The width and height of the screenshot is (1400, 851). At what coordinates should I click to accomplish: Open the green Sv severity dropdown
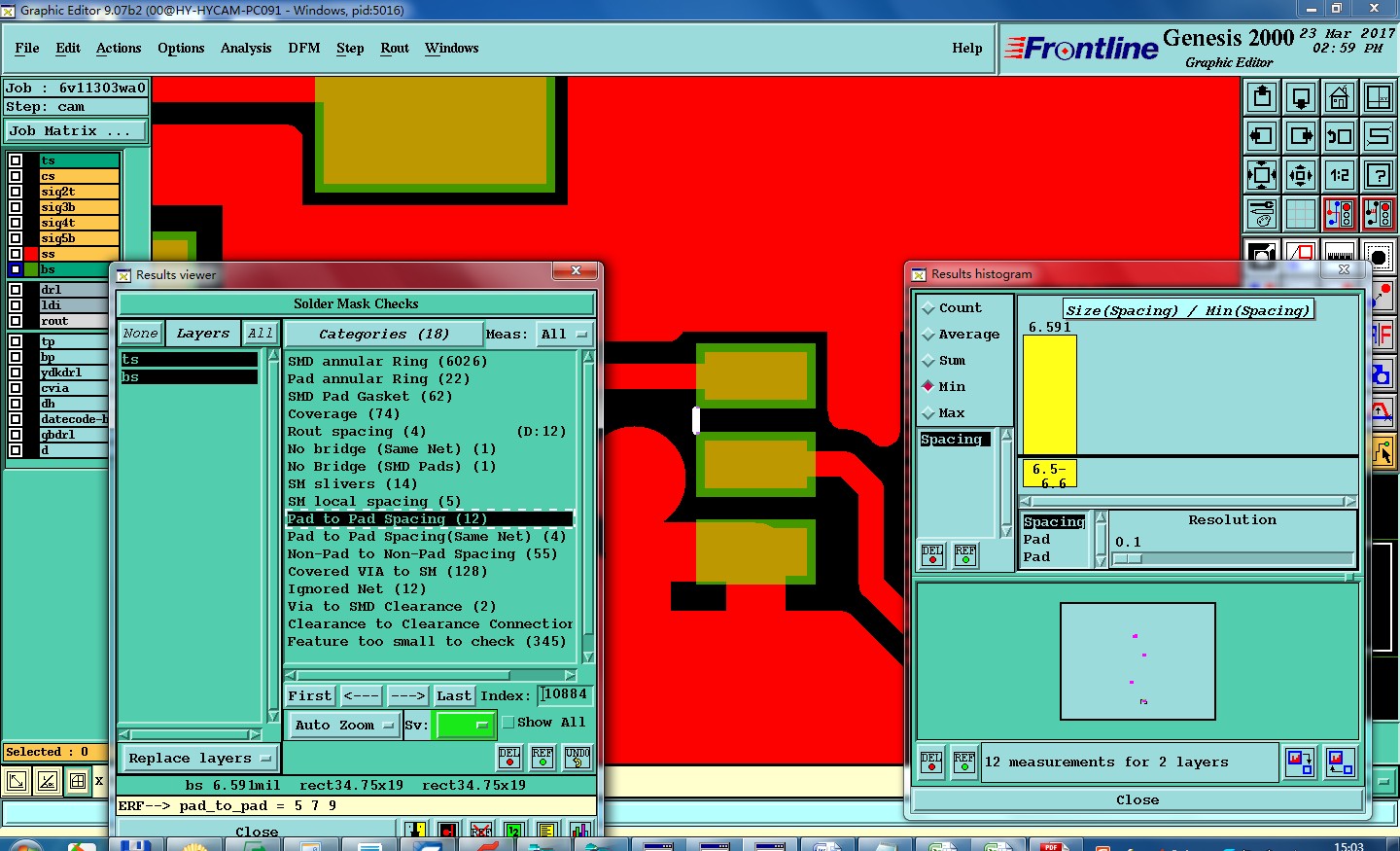467,726
